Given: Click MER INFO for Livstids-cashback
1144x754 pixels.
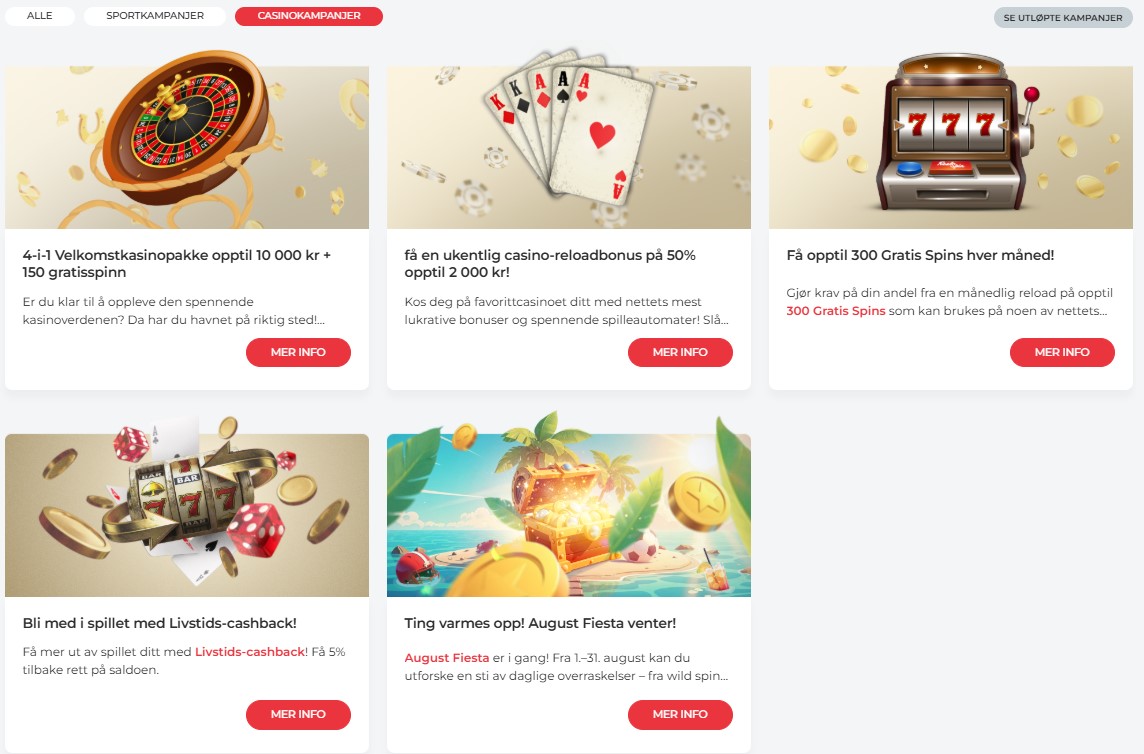Looking at the screenshot, I should pos(298,715).
